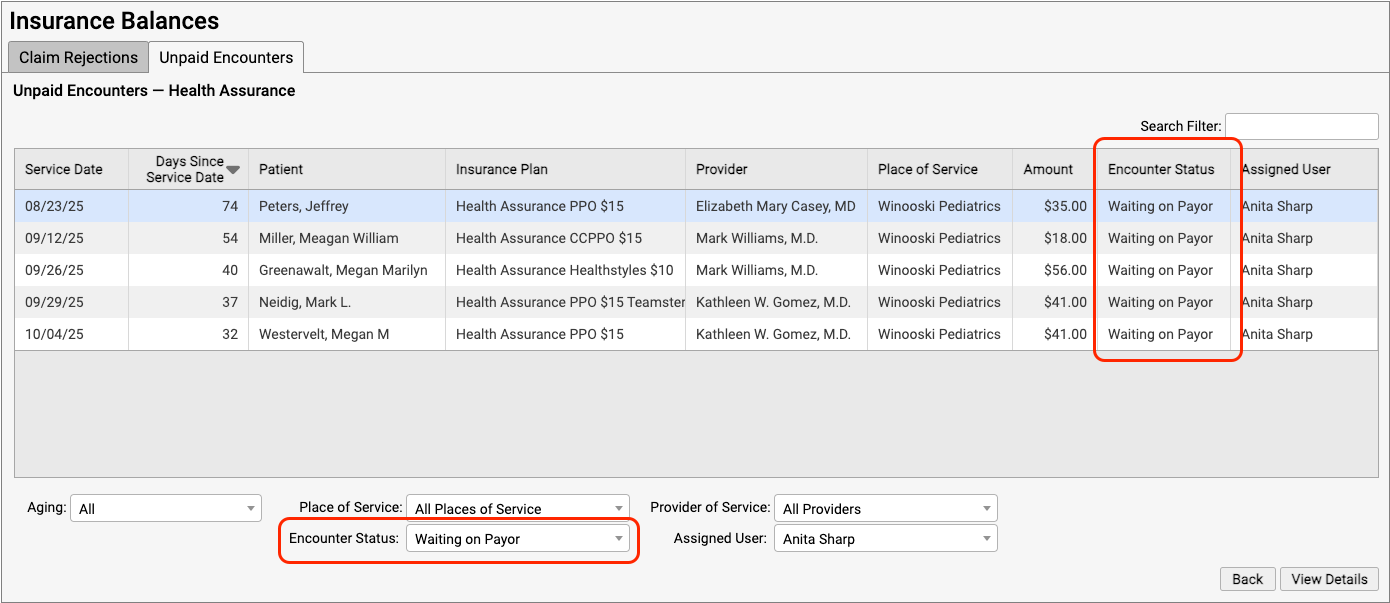Expand the Place of Service dropdown
Image resolution: width=1390 pixels, height=603 pixels.
[x=518, y=509]
